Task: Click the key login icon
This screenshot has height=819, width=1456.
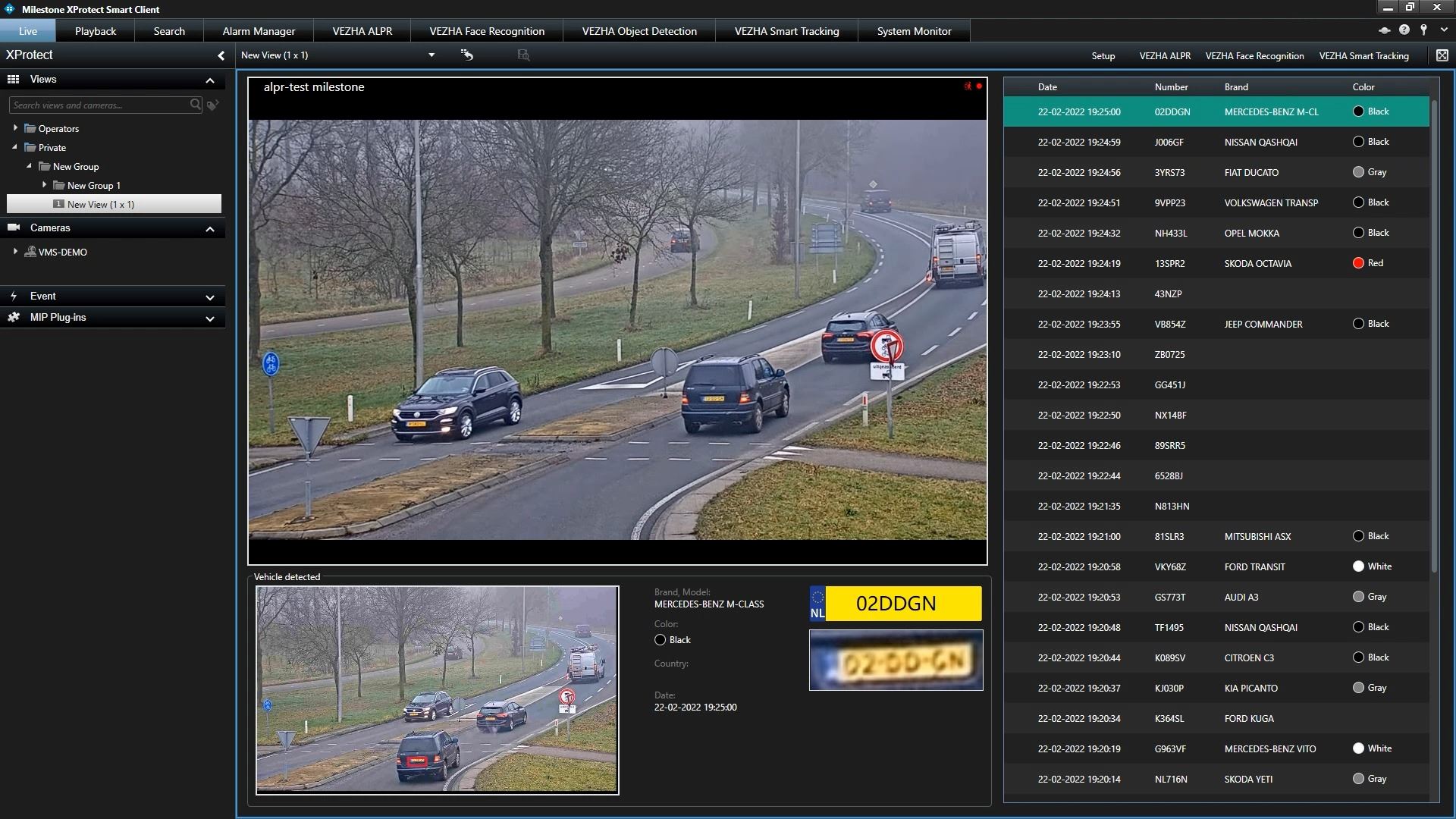Action: [1424, 30]
